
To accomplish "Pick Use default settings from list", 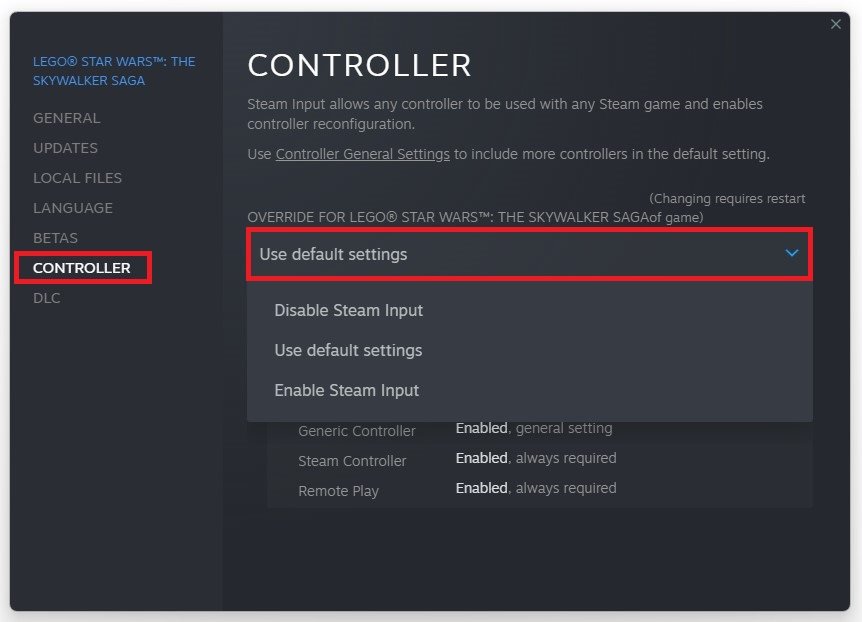I will pos(348,350).
